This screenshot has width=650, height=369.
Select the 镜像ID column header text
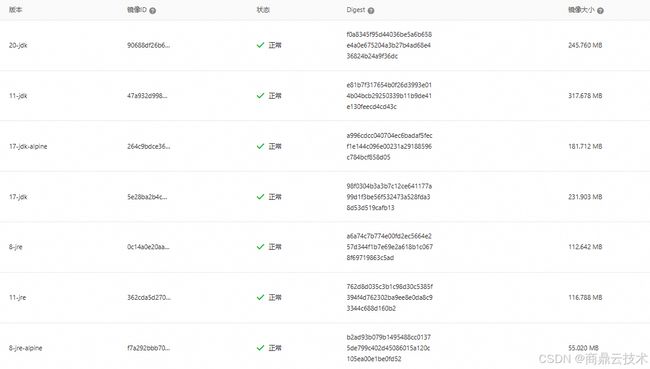pyautogui.click(x=137, y=10)
